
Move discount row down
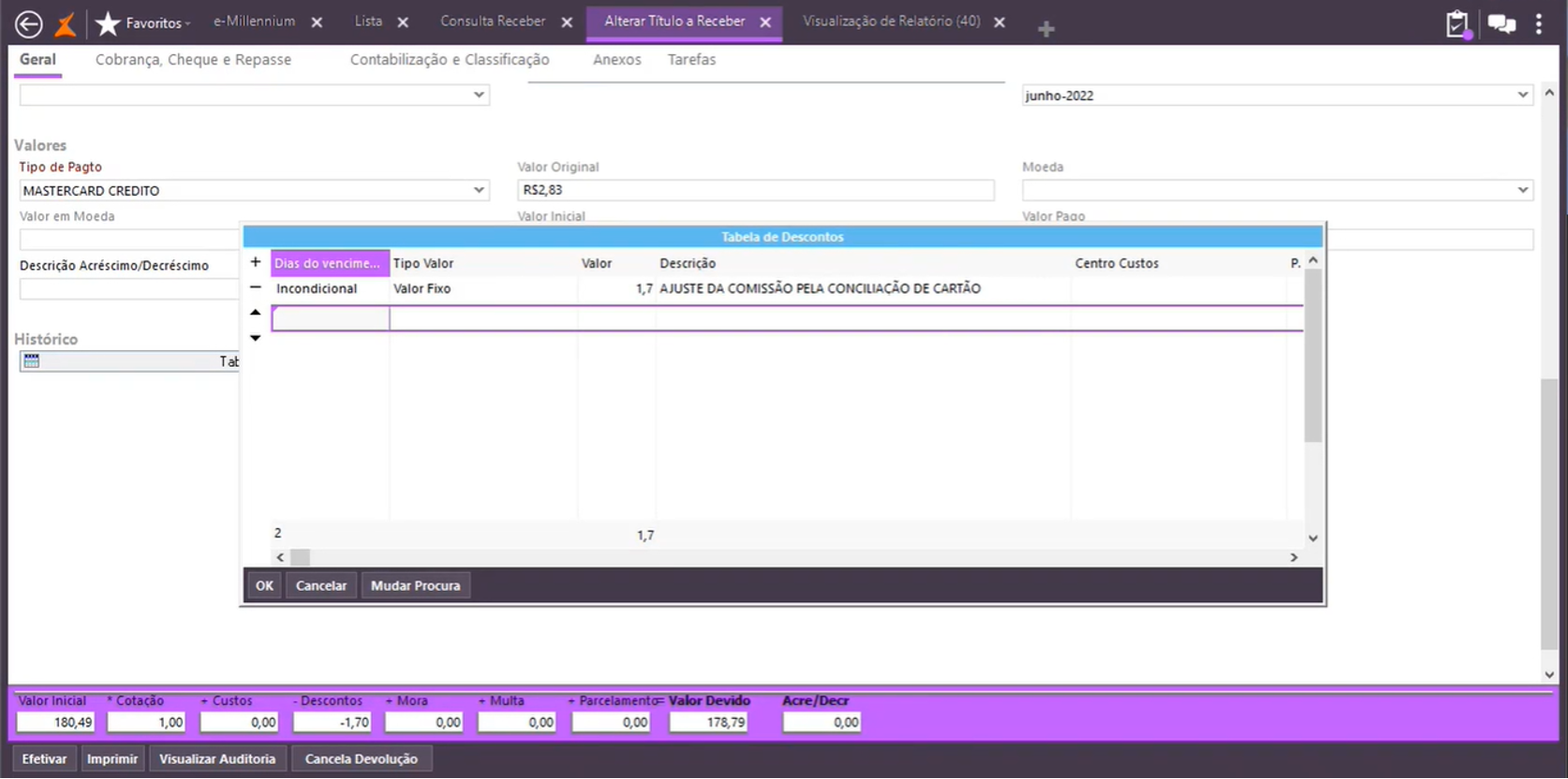[x=256, y=338]
